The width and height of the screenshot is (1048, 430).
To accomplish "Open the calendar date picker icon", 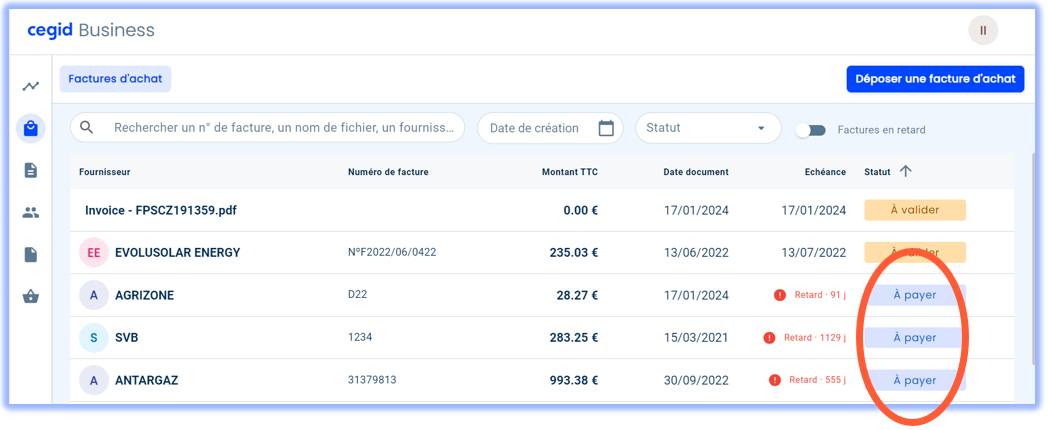I will [606, 128].
